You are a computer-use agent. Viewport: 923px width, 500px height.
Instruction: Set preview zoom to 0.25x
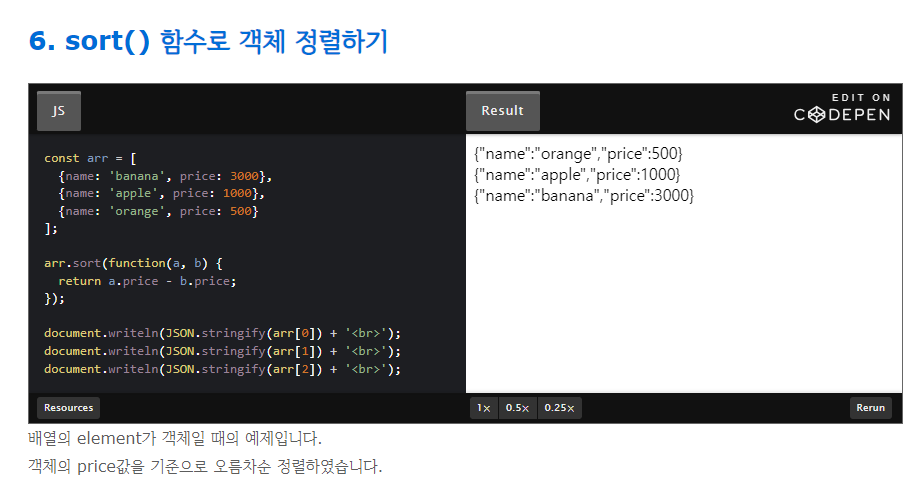tap(559, 408)
